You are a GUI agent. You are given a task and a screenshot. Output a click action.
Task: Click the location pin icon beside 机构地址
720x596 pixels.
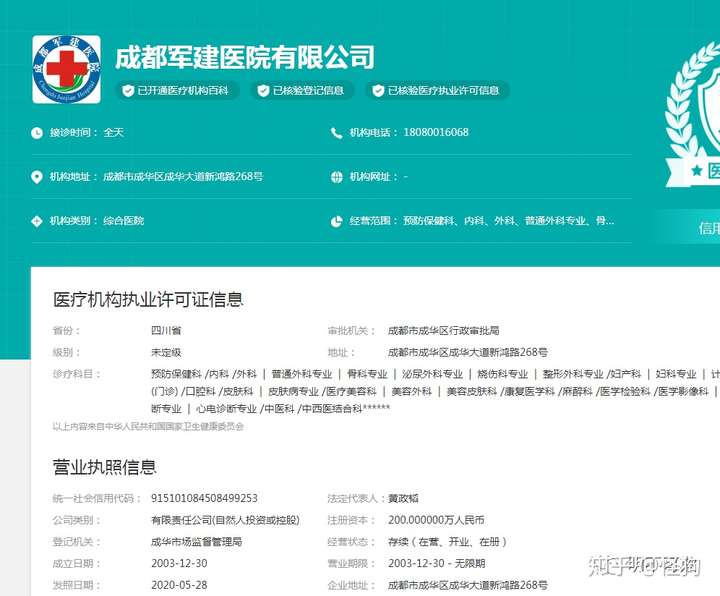coord(37,177)
